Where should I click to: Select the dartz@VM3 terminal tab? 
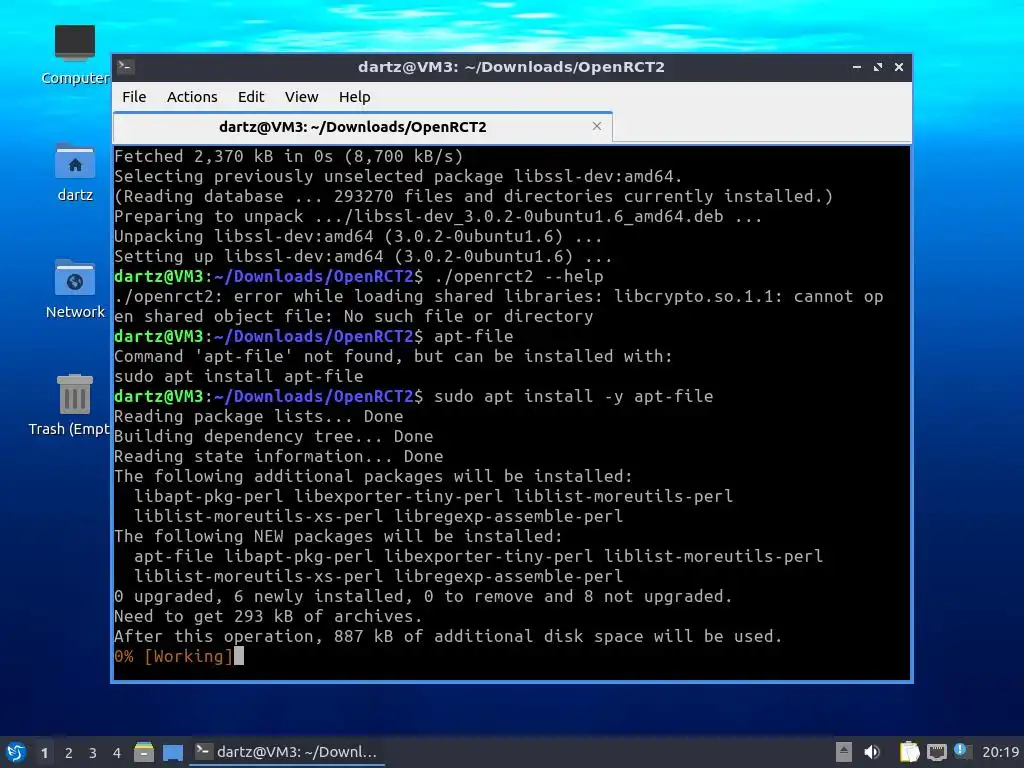click(x=362, y=127)
